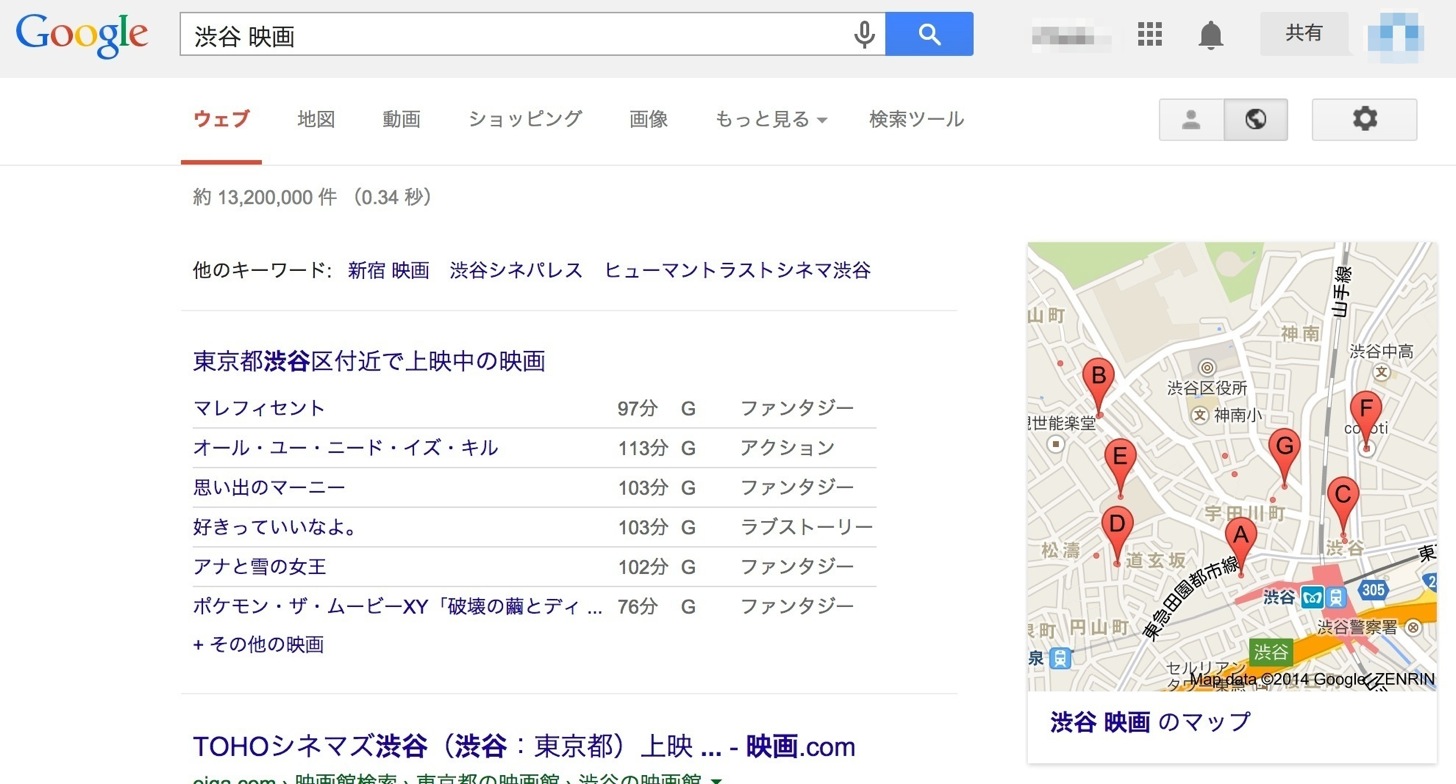Open movie マレフィセント
The image size is (1456, 784).
coord(259,408)
